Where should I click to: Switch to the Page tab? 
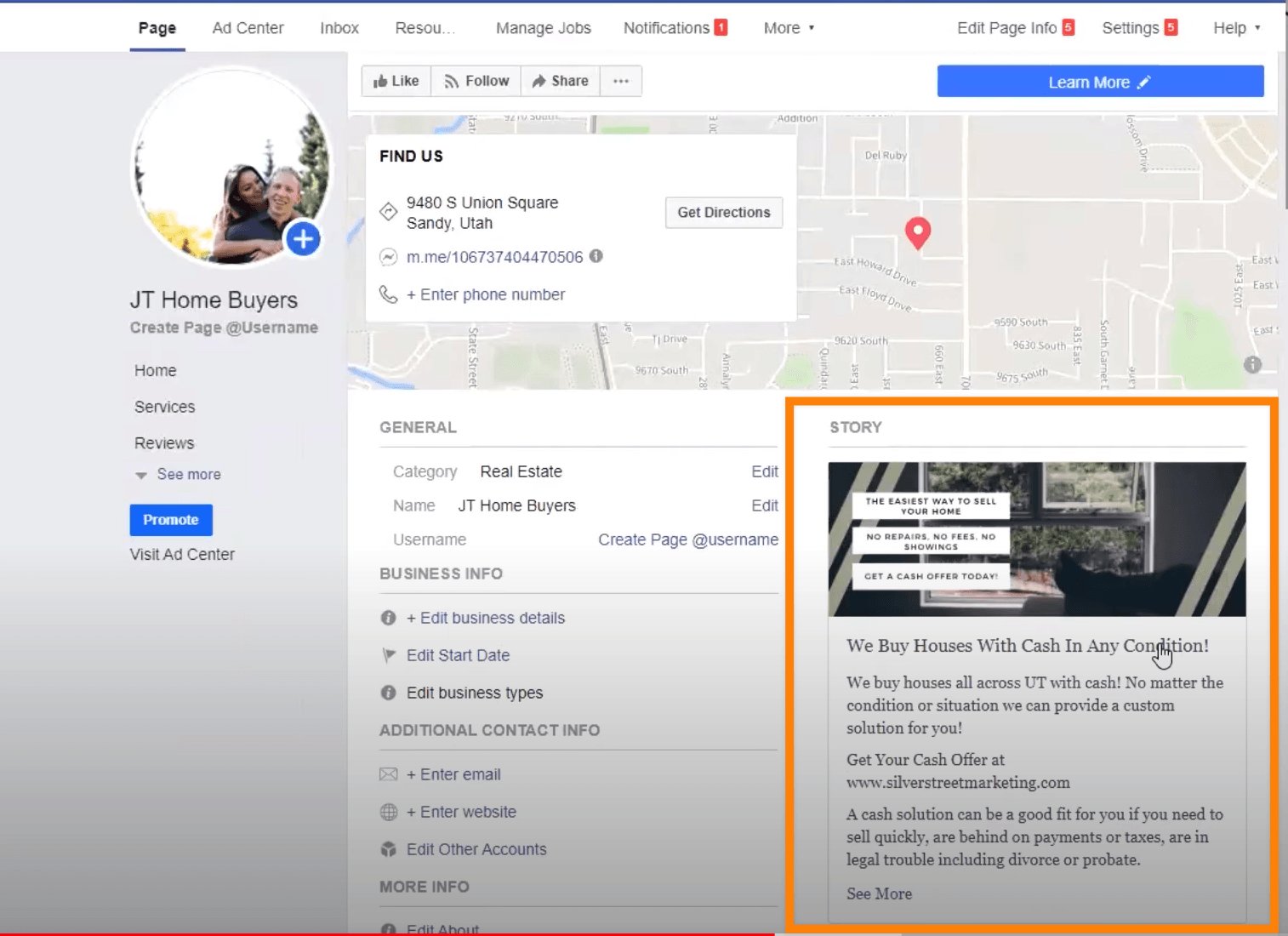click(157, 28)
